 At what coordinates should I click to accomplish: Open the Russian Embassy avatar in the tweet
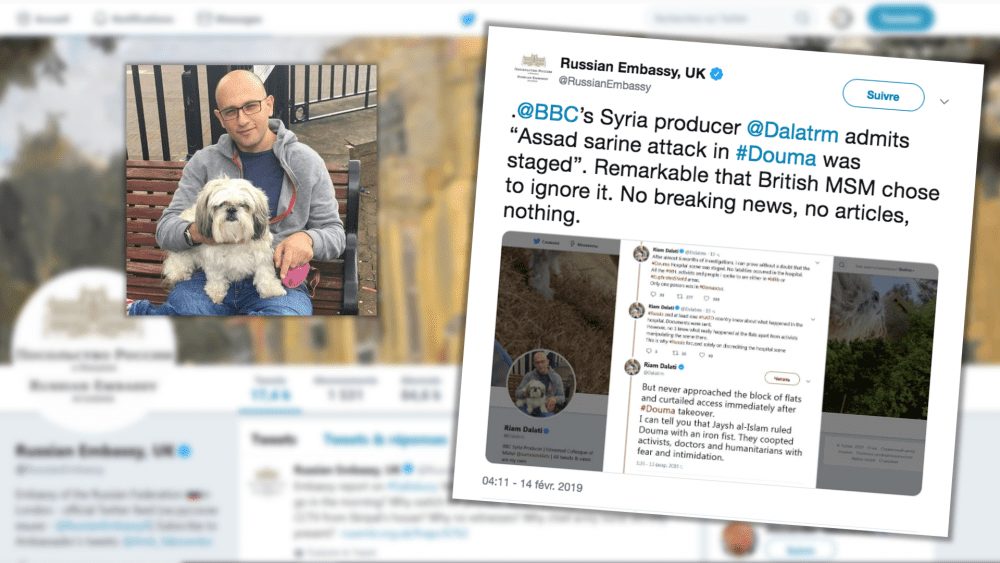click(533, 68)
